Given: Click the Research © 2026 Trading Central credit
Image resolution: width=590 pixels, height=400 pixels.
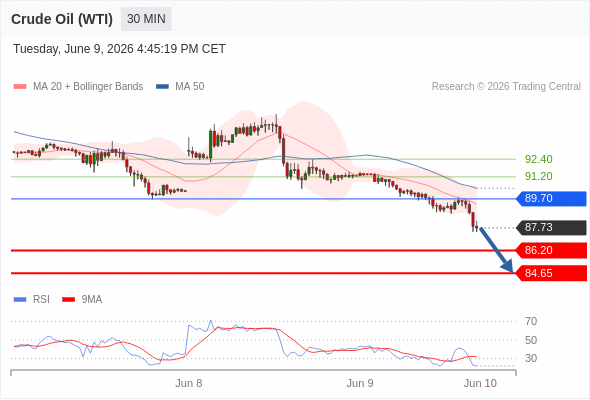Looking at the screenshot, I should (x=506, y=87).
